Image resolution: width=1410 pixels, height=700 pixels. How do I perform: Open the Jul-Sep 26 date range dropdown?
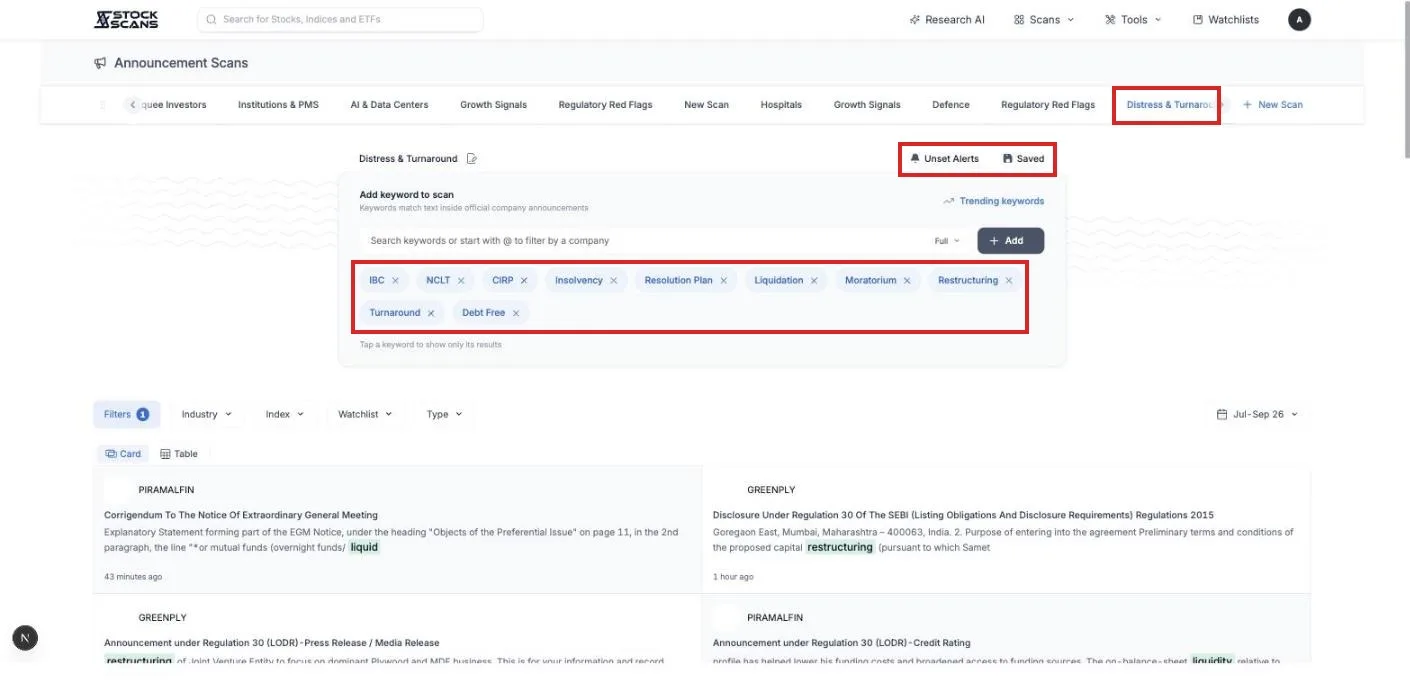[x=1257, y=414]
